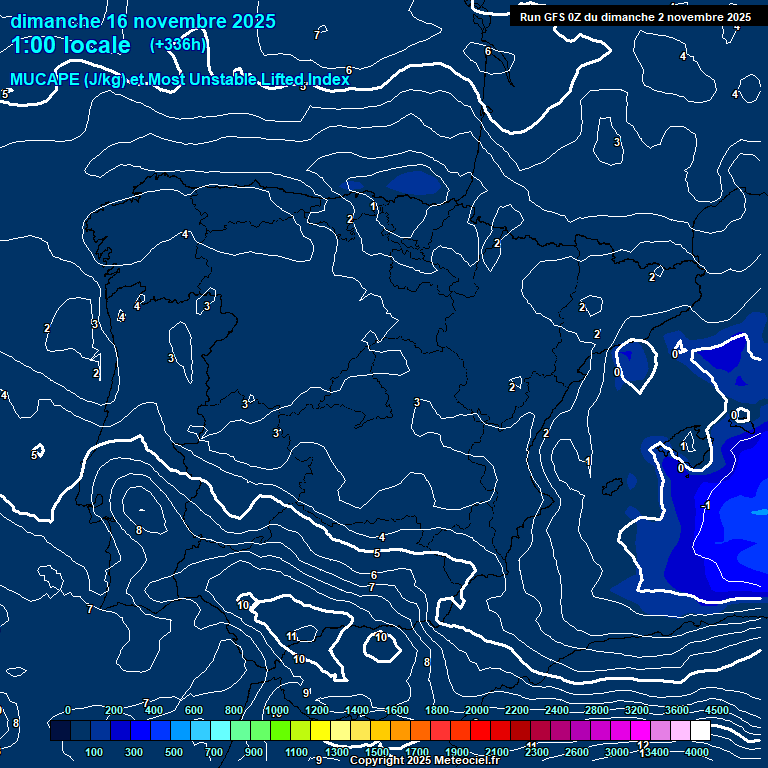Screen dimensions: 768x768
Task: Click the '2000' legend scale label
Action: (477, 710)
